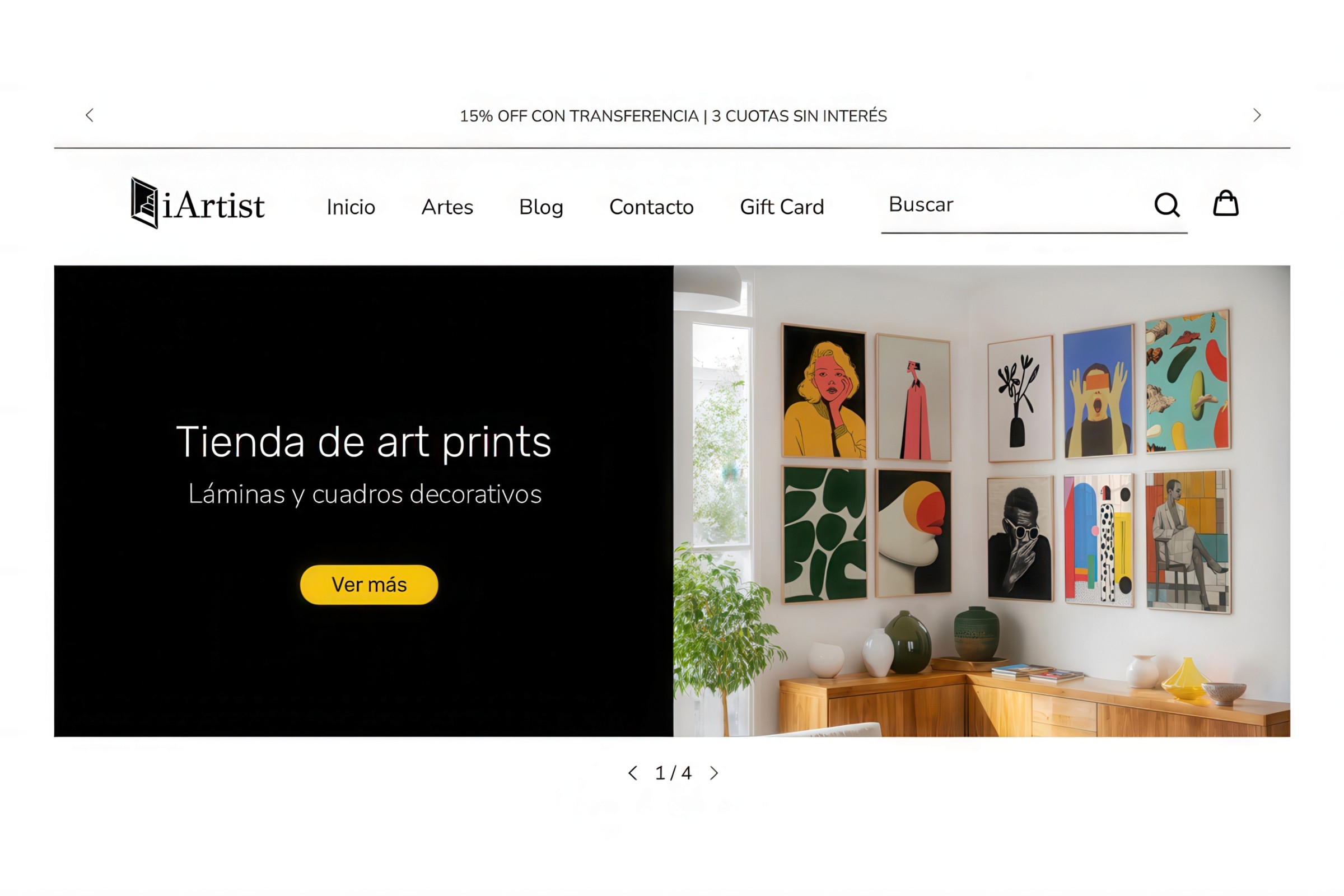The width and height of the screenshot is (1344, 896).
Task: Click the green abstract shapes print
Action: (x=824, y=534)
